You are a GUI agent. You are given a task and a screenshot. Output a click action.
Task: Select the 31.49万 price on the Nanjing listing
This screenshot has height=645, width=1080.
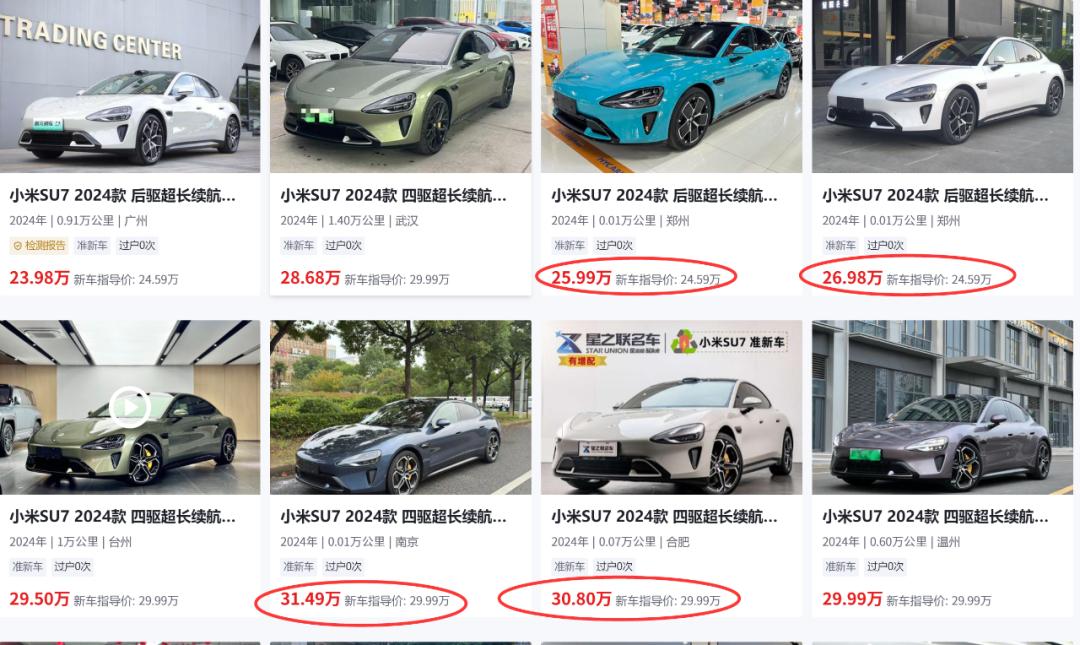310,599
